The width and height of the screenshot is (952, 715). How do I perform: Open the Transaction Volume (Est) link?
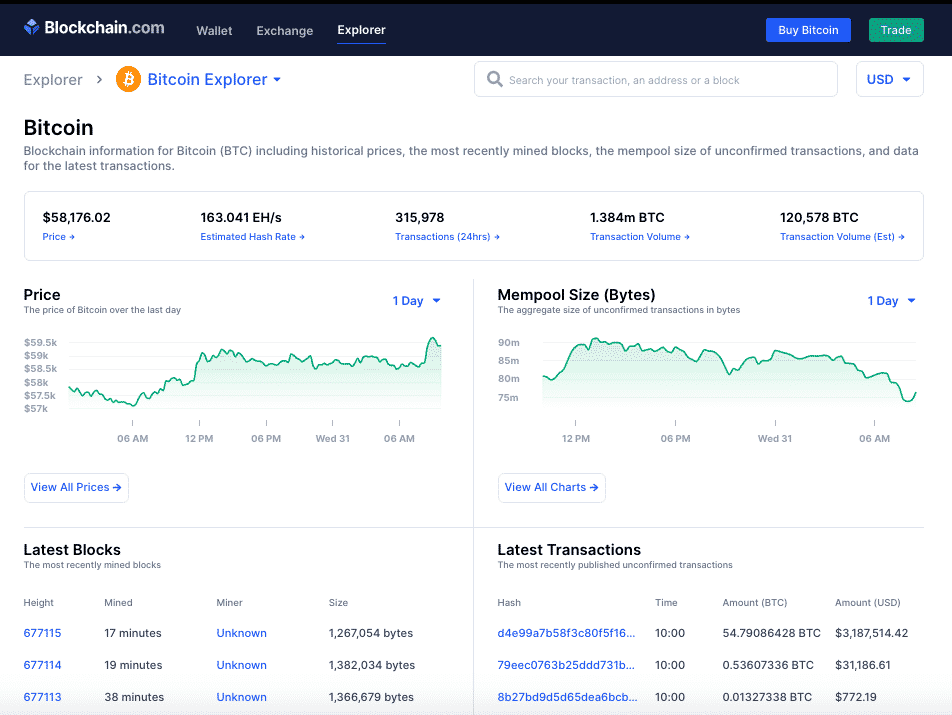842,237
